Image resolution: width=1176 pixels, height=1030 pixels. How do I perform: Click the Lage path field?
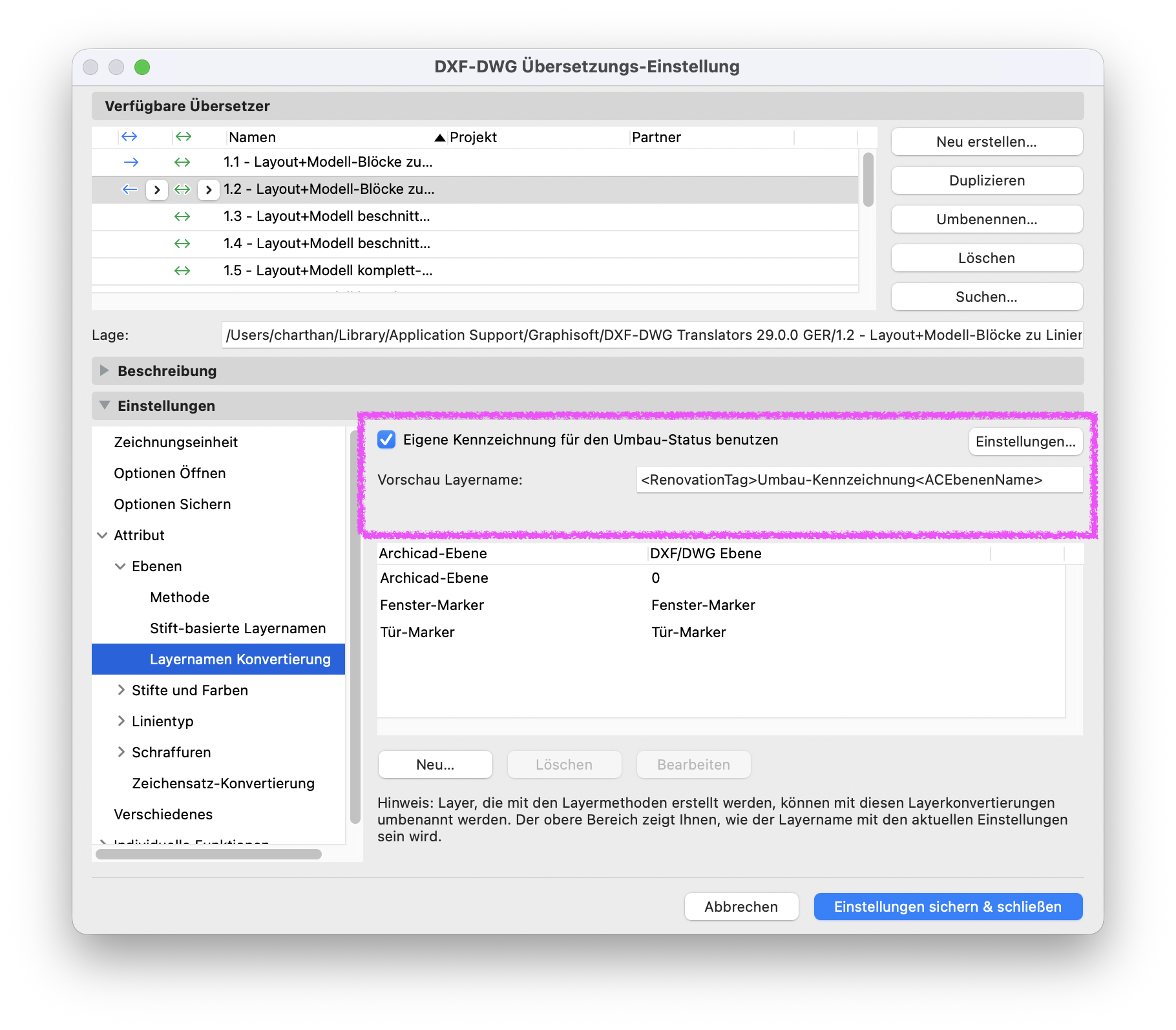(x=653, y=335)
